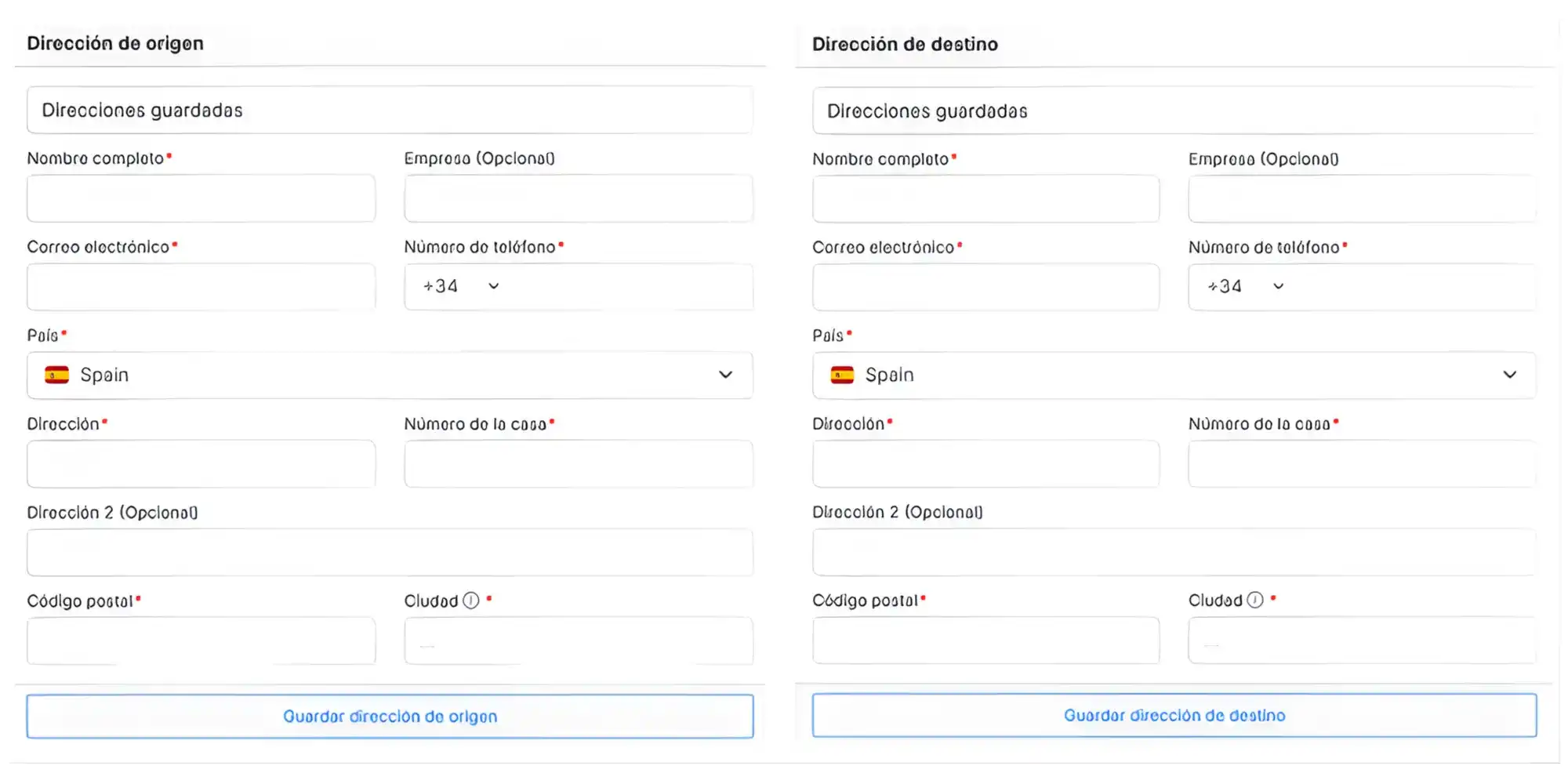Click the Ciudad field in destination section

tap(1362, 641)
